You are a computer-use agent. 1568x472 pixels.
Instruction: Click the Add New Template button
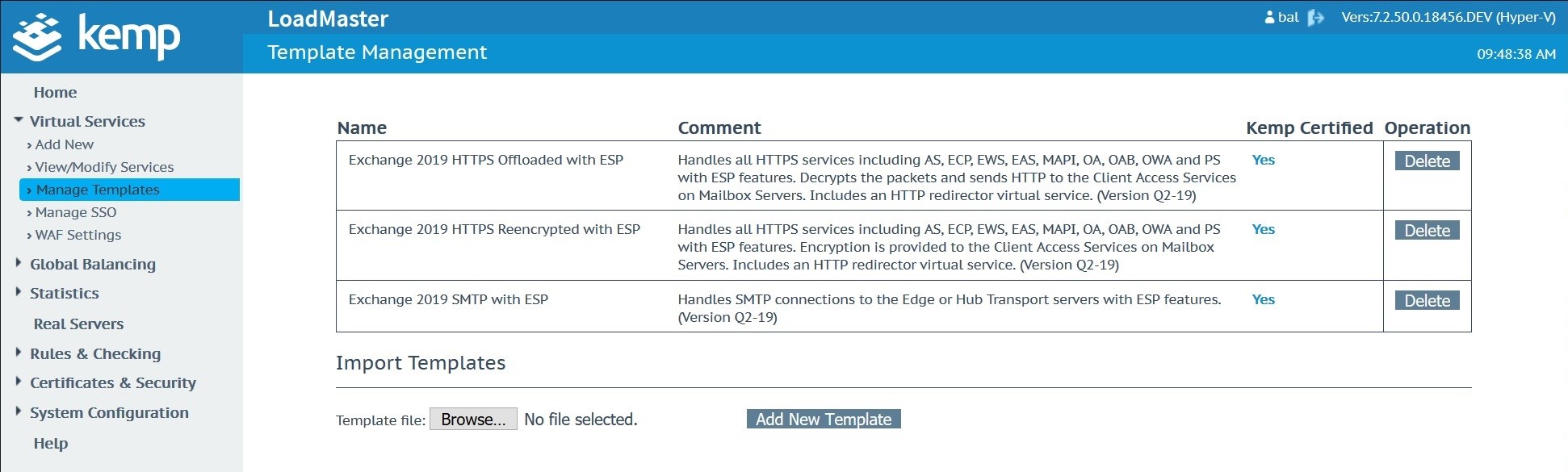(x=824, y=420)
